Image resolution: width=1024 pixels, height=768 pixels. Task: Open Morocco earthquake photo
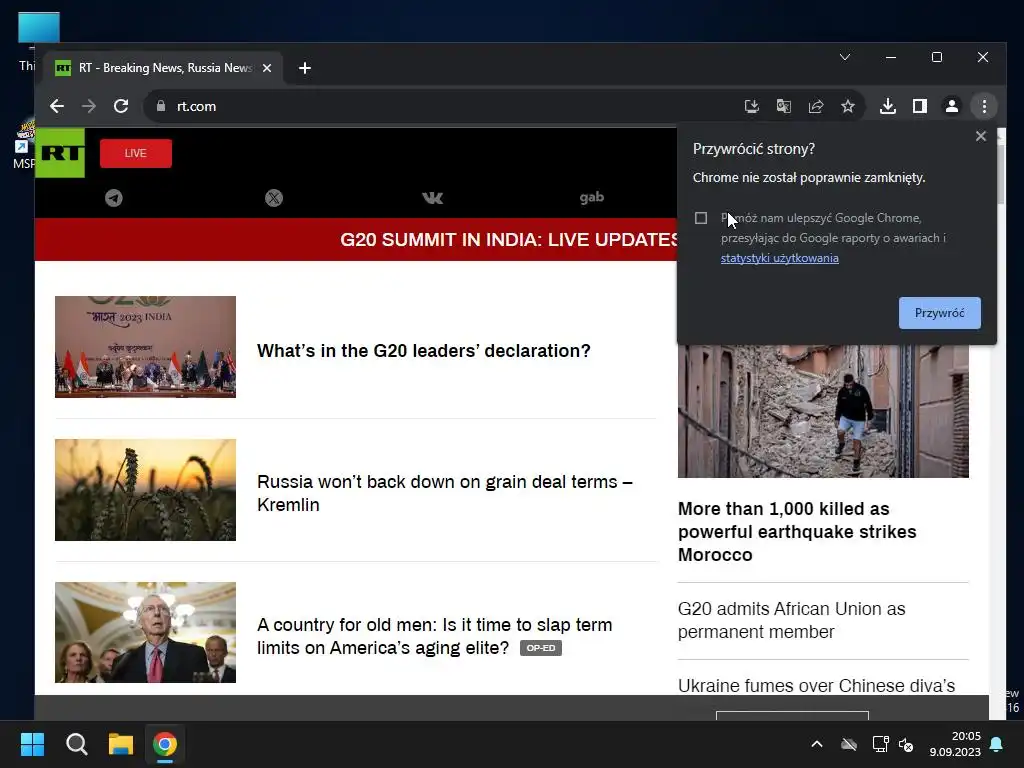pyautogui.click(x=823, y=411)
